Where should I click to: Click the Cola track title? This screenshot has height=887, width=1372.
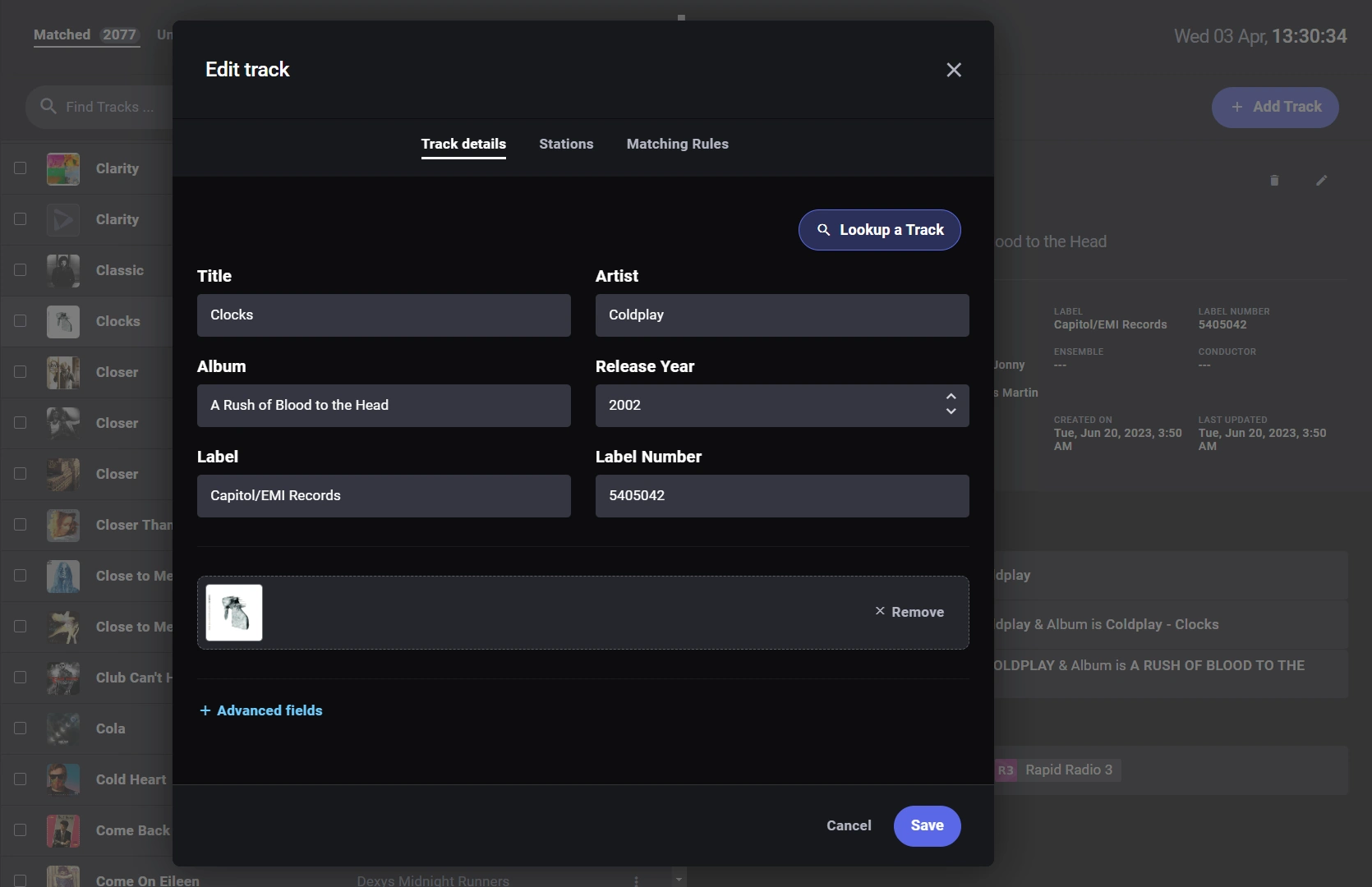(111, 728)
